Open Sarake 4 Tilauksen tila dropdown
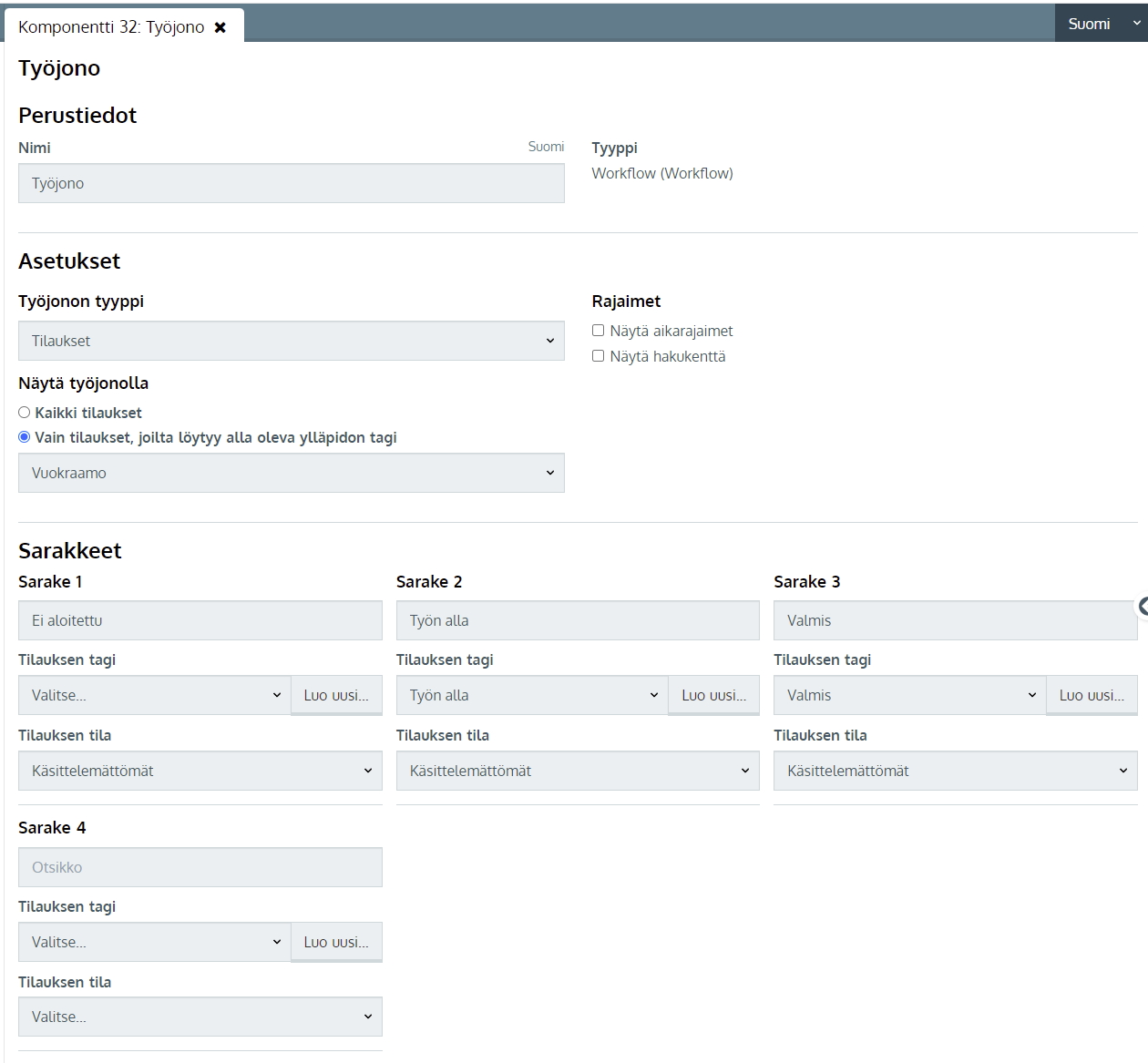 tap(200, 1017)
